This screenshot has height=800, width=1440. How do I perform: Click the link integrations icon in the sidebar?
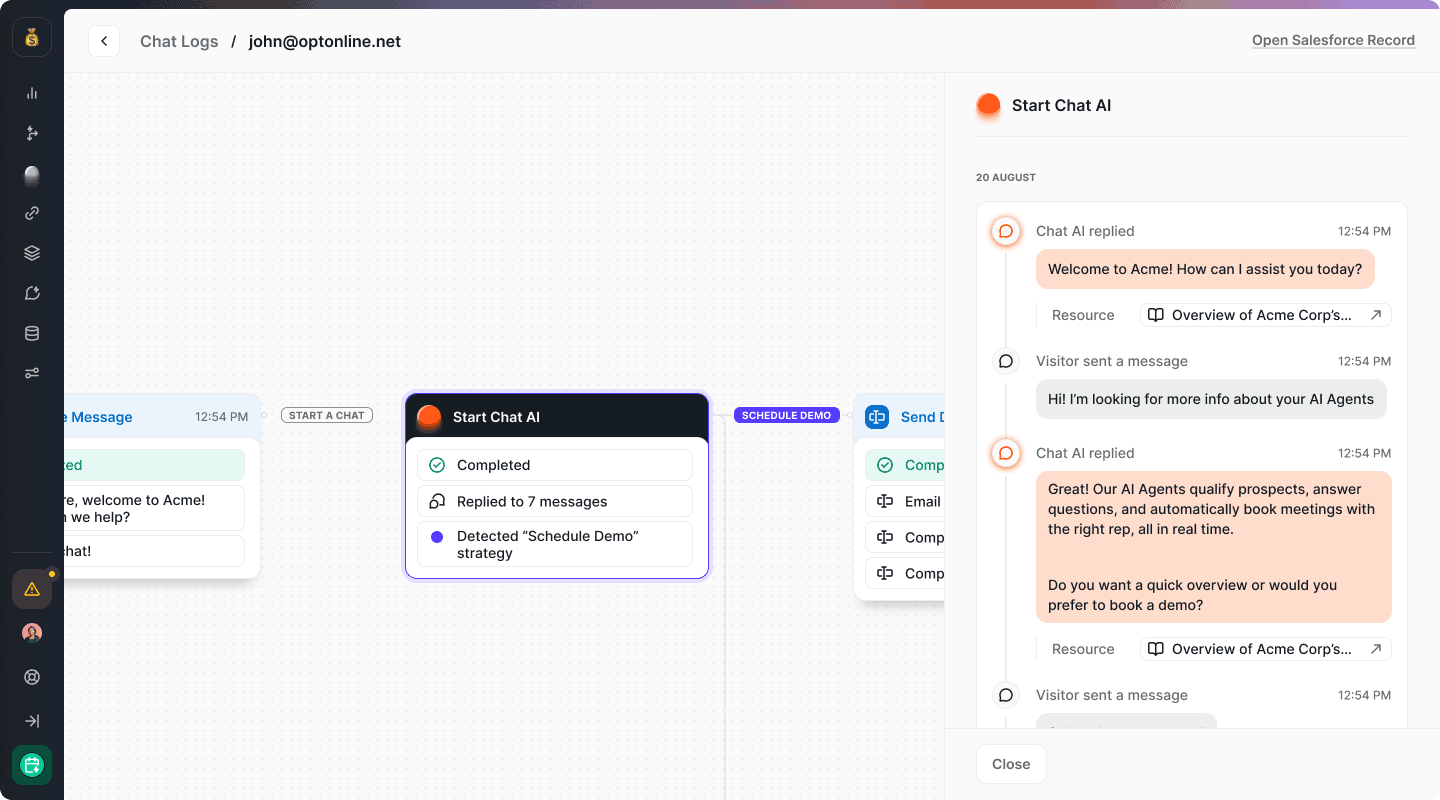(31, 213)
